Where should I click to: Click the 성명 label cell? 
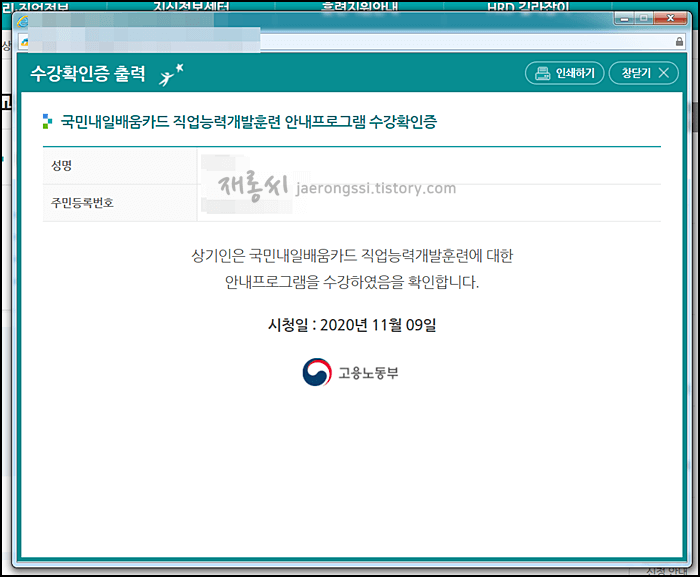coord(120,166)
